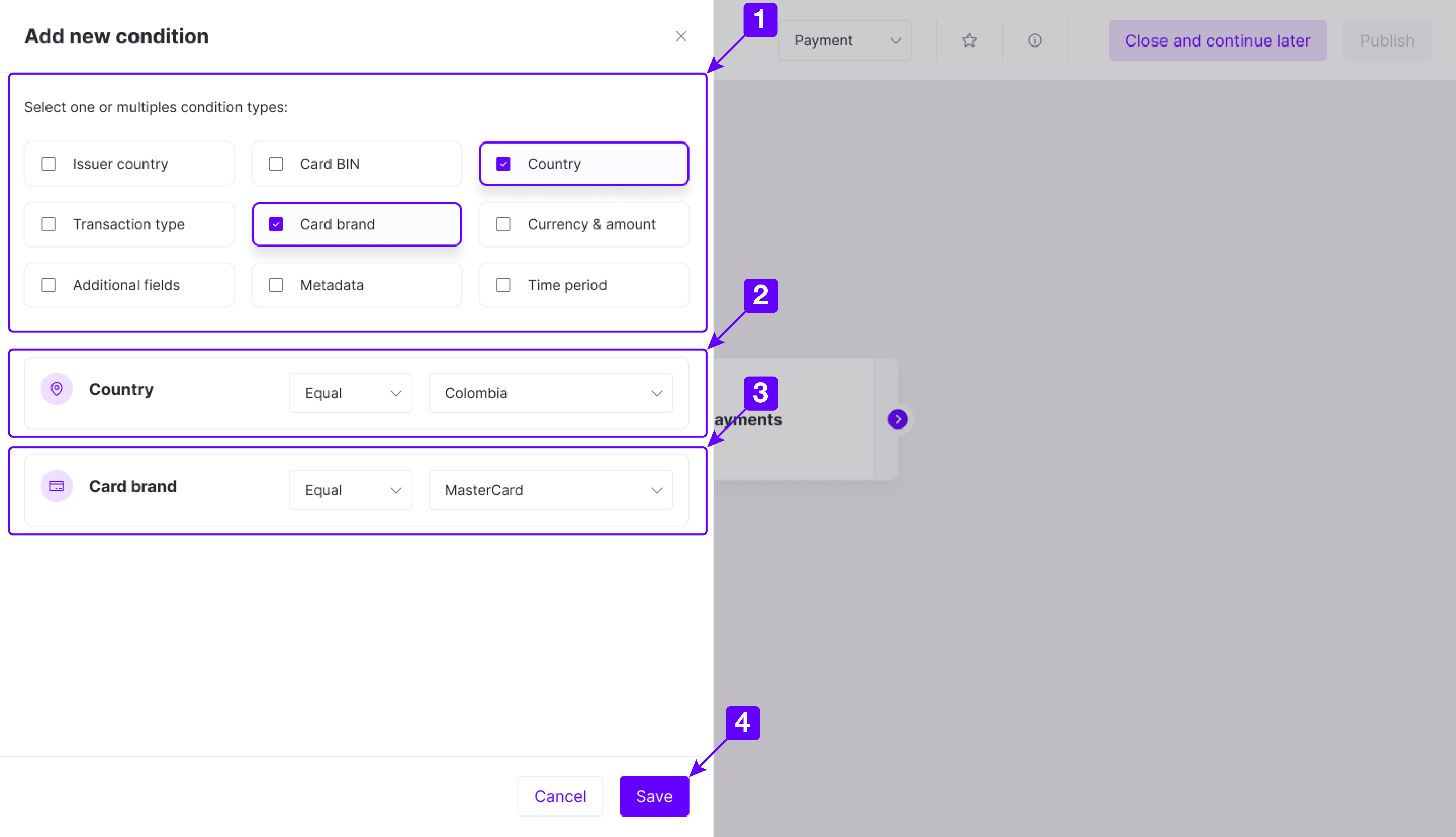Click the star favorite icon
1456x837 pixels.
(x=969, y=40)
